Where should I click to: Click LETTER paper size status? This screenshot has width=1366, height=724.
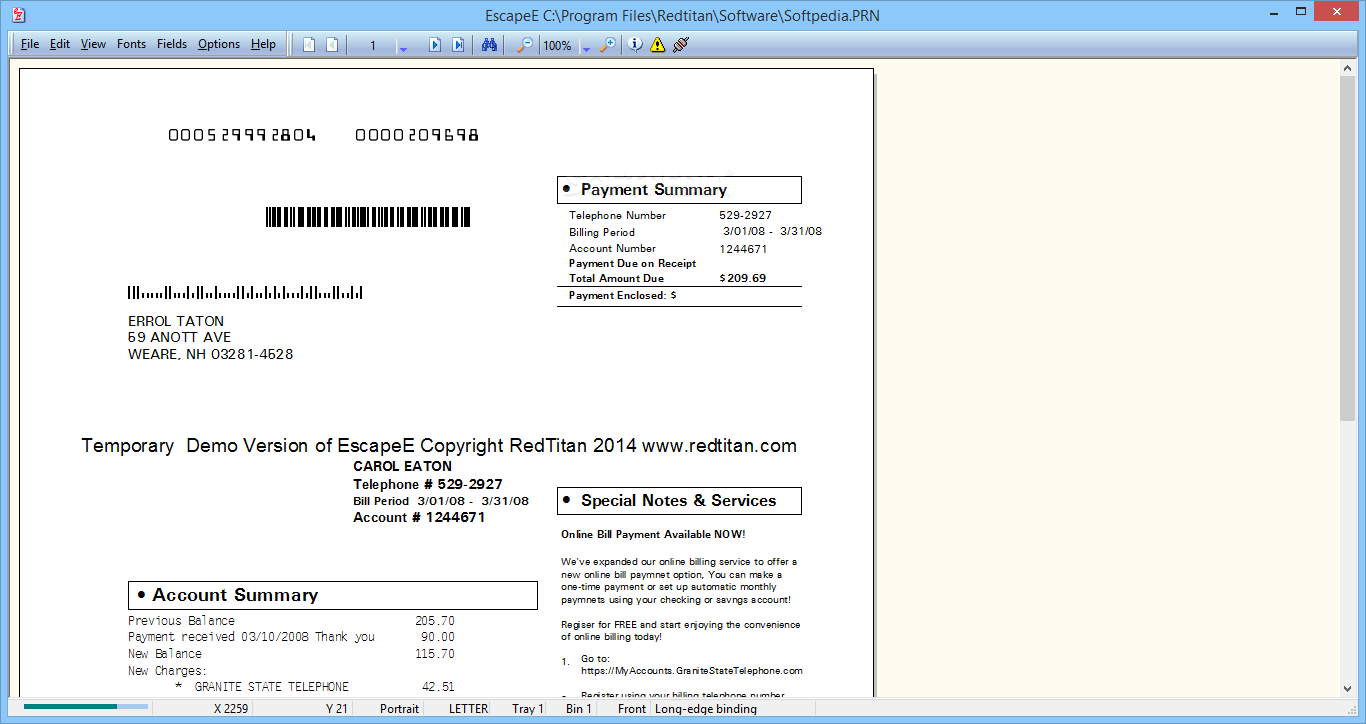468,709
